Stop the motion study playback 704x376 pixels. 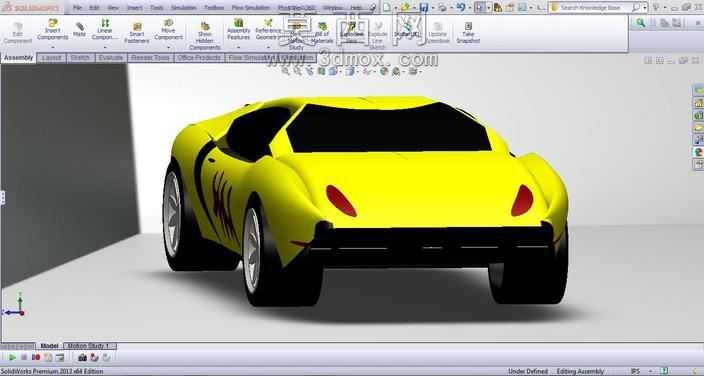[24, 358]
